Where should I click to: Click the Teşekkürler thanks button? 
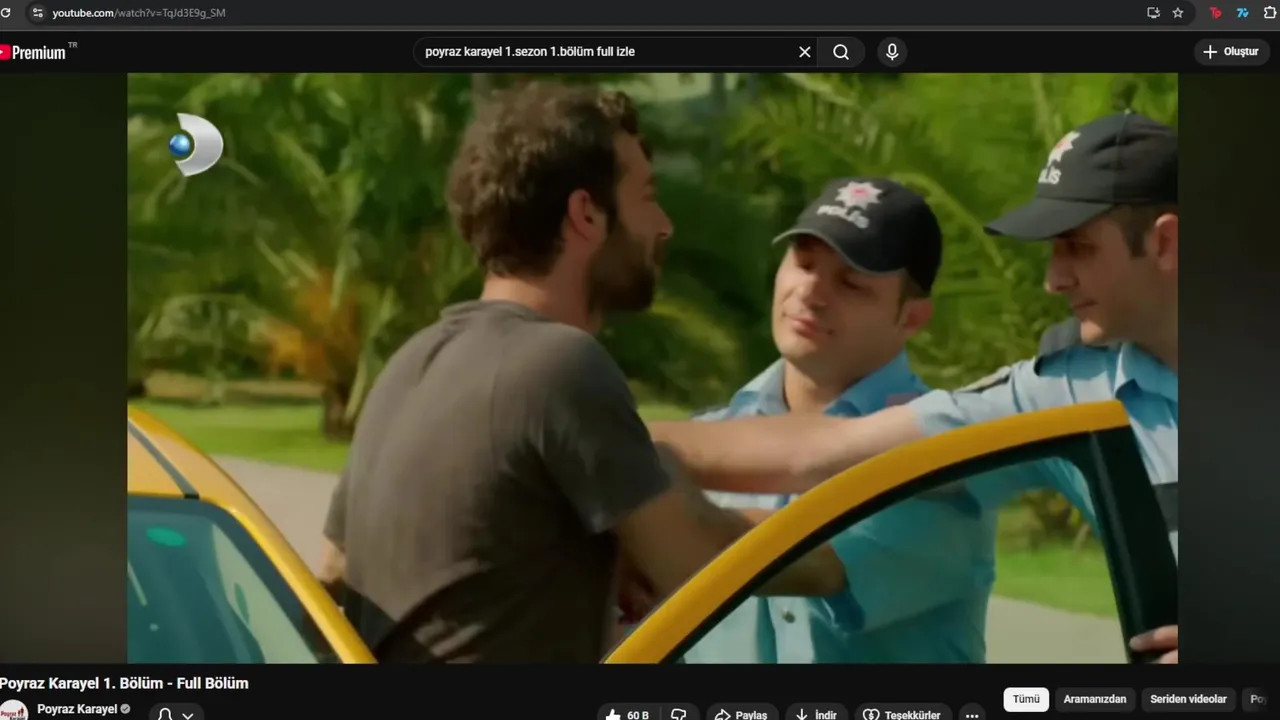pos(902,714)
